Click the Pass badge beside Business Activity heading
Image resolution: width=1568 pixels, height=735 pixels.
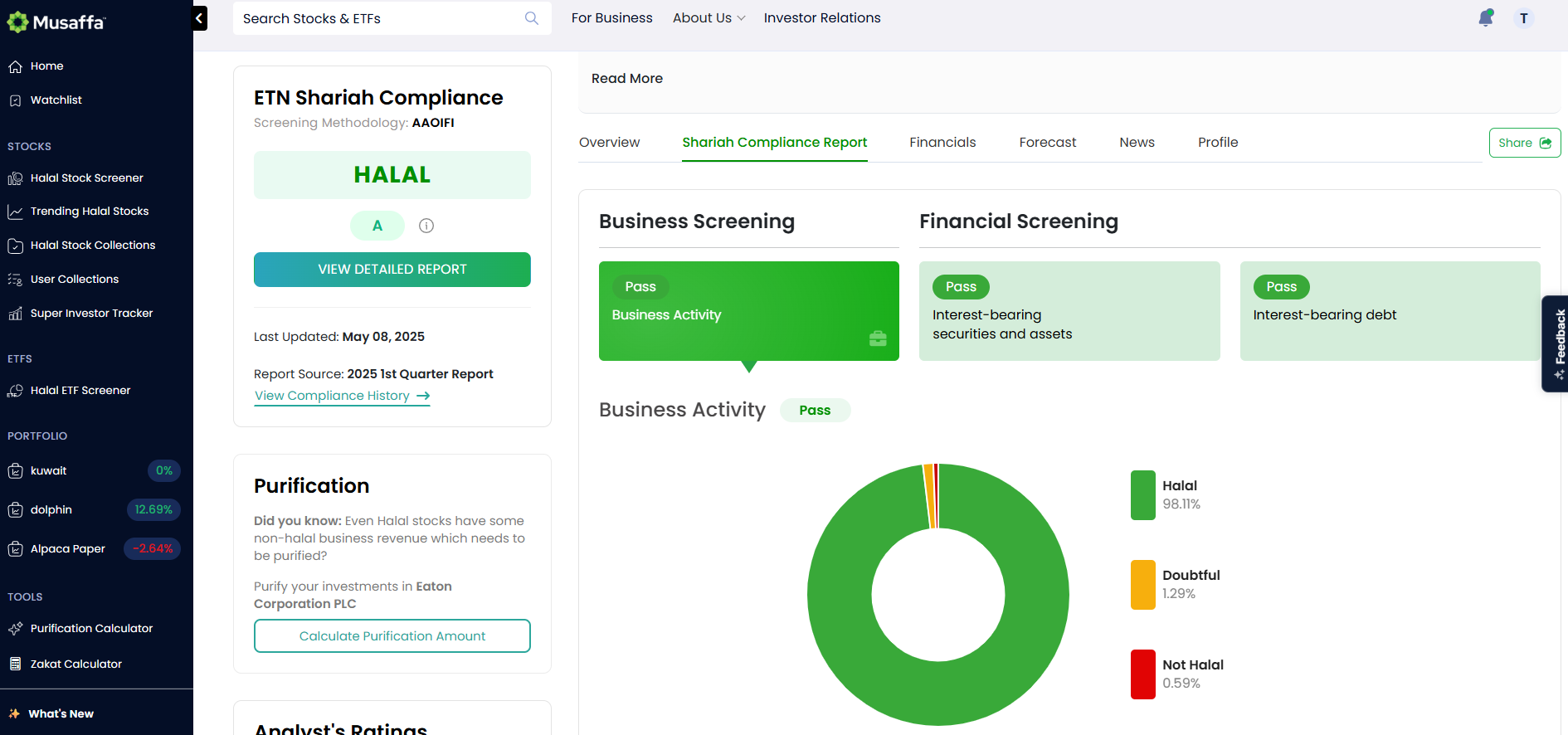click(x=815, y=411)
